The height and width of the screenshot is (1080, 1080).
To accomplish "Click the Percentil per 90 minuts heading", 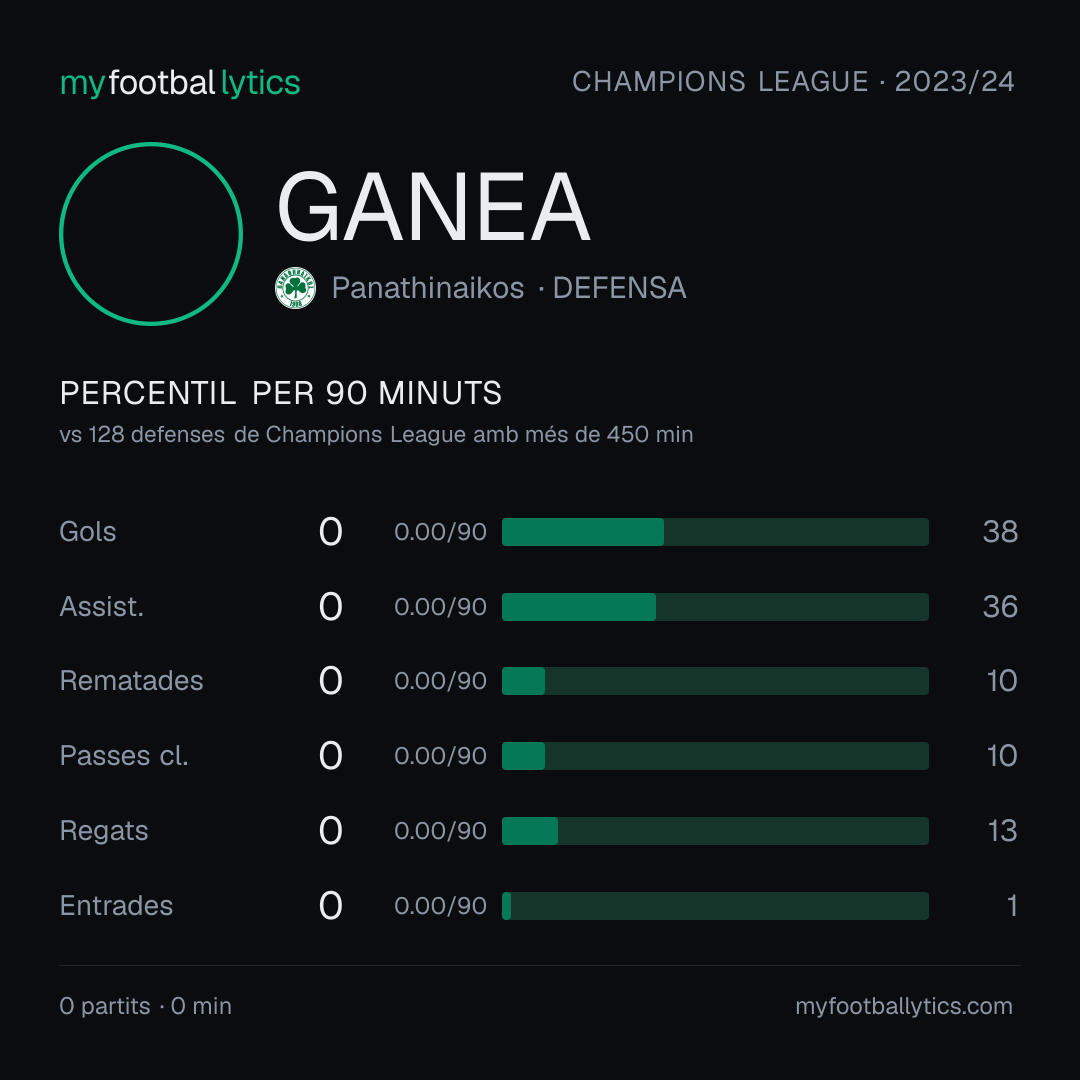I will click(x=280, y=393).
